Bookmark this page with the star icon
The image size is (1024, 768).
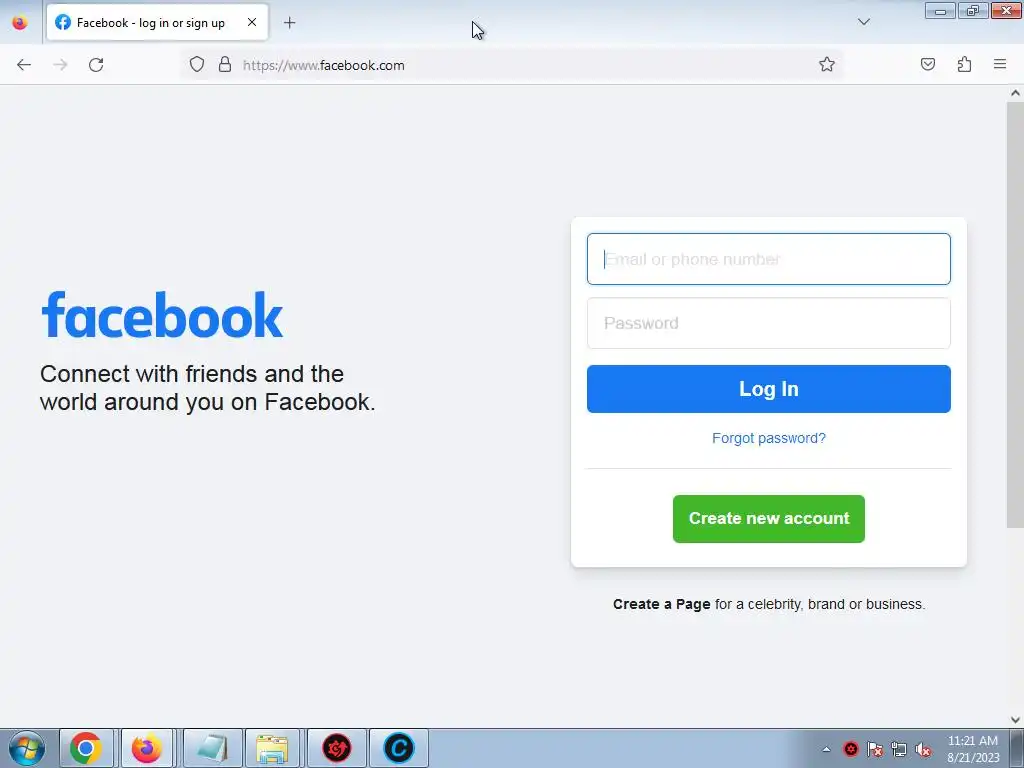coord(827,65)
